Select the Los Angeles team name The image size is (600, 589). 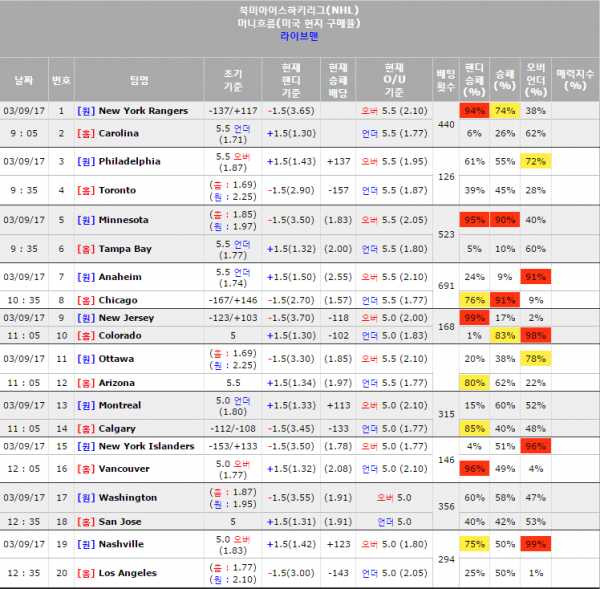(128, 573)
